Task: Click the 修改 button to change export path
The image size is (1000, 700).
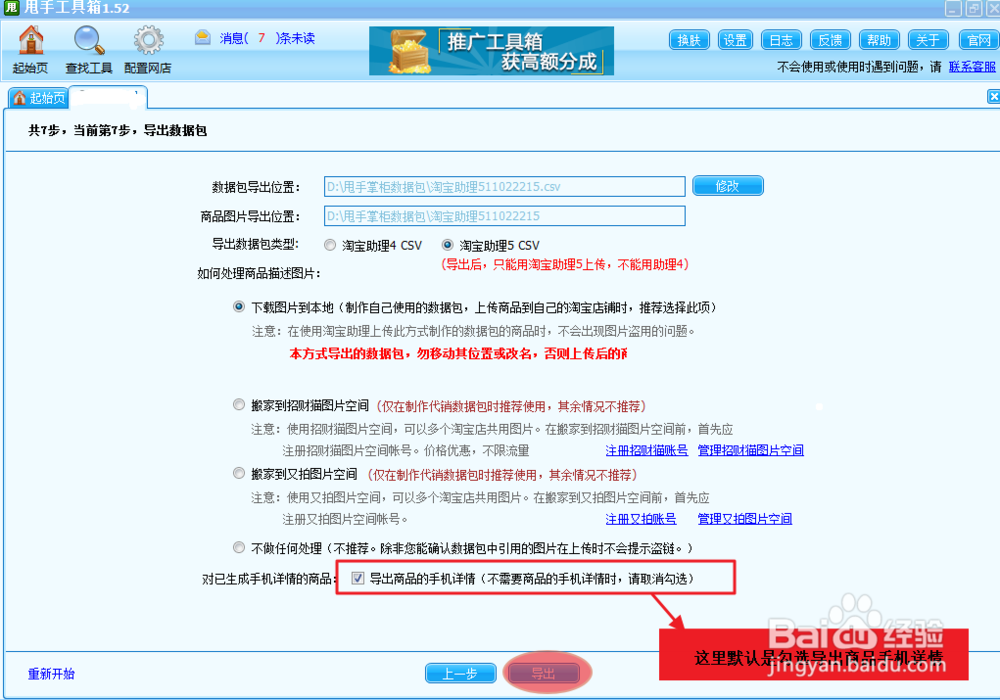Action: [x=727, y=186]
